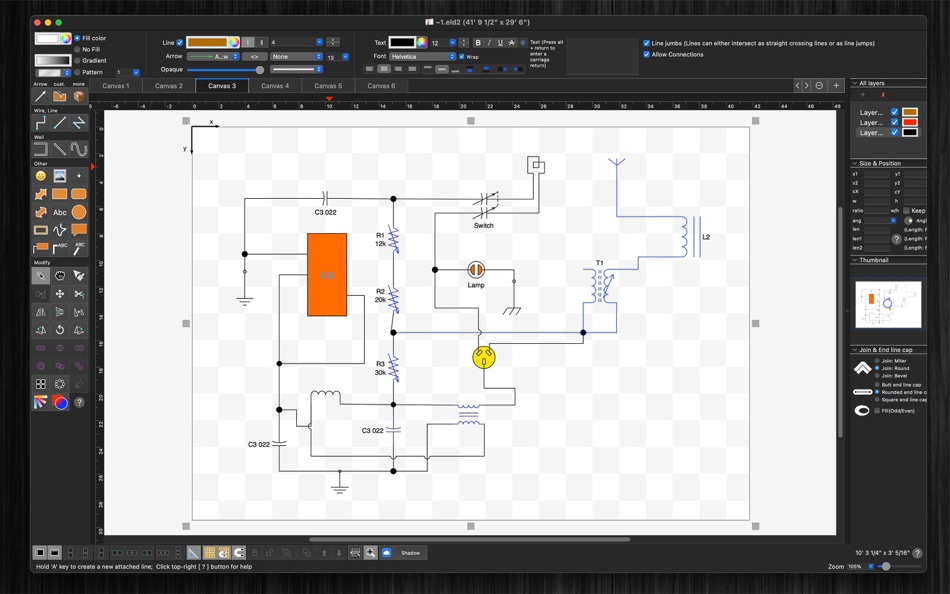The height and width of the screenshot is (594, 950).
Task: Click the rotate counterclockwise tool
Action: coord(59,330)
